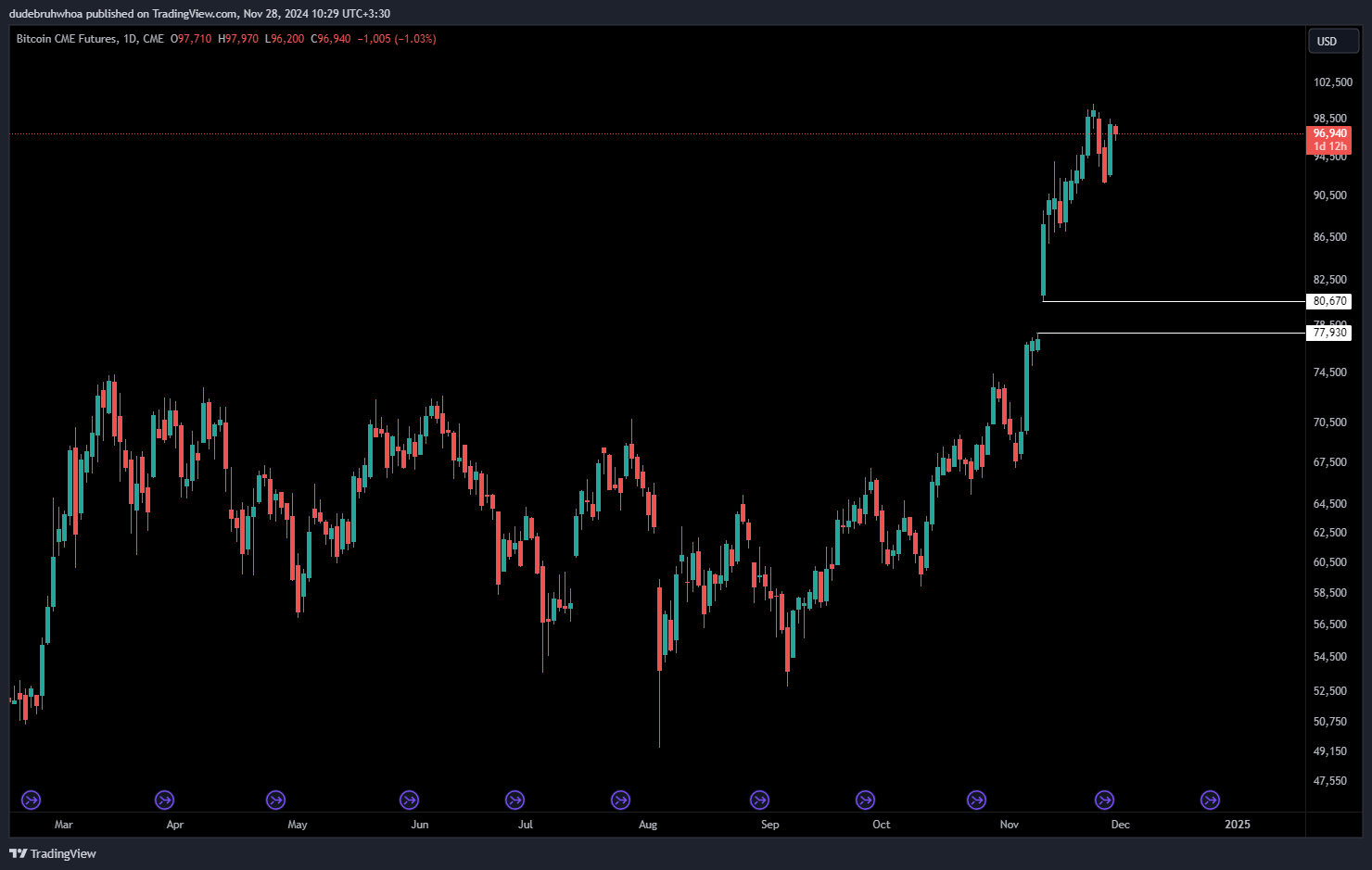
Task: Click the 47,550 price axis label
Action: [x=1330, y=781]
